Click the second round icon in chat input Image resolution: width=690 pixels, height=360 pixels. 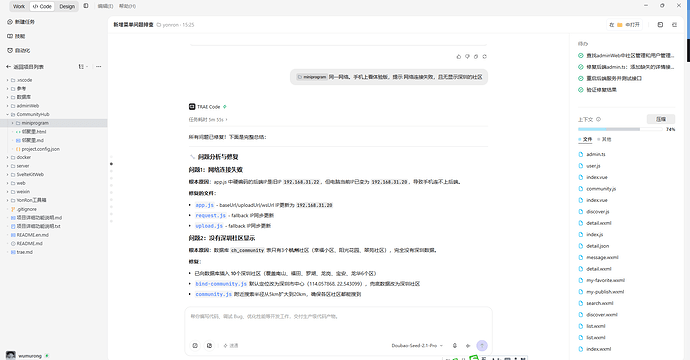209,345
